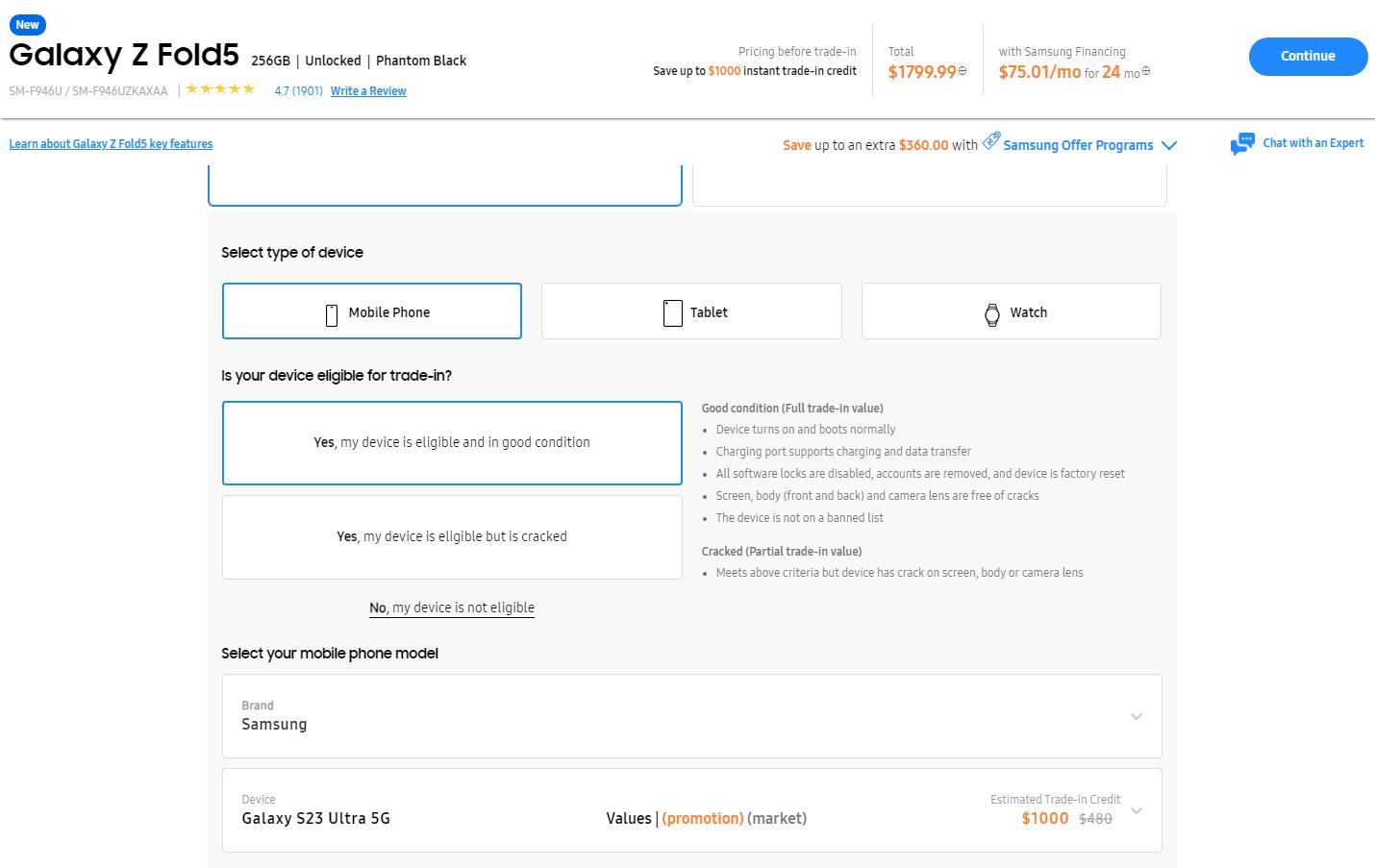Click the tablet device icon
The image size is (1375, 868).
[x=672, y=313]
